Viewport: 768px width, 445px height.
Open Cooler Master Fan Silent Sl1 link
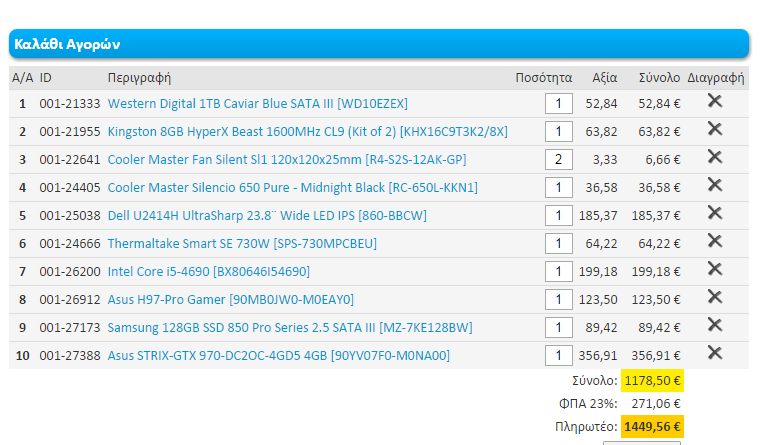tap(287, 160)
